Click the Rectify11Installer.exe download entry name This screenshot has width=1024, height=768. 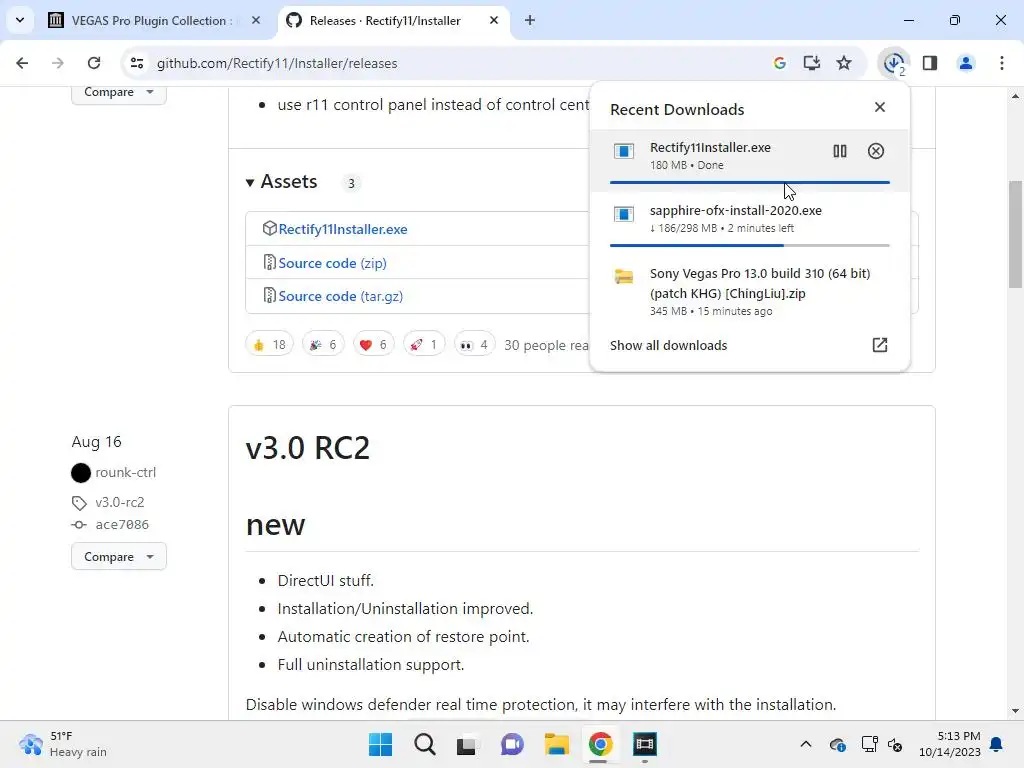[710, 148]
